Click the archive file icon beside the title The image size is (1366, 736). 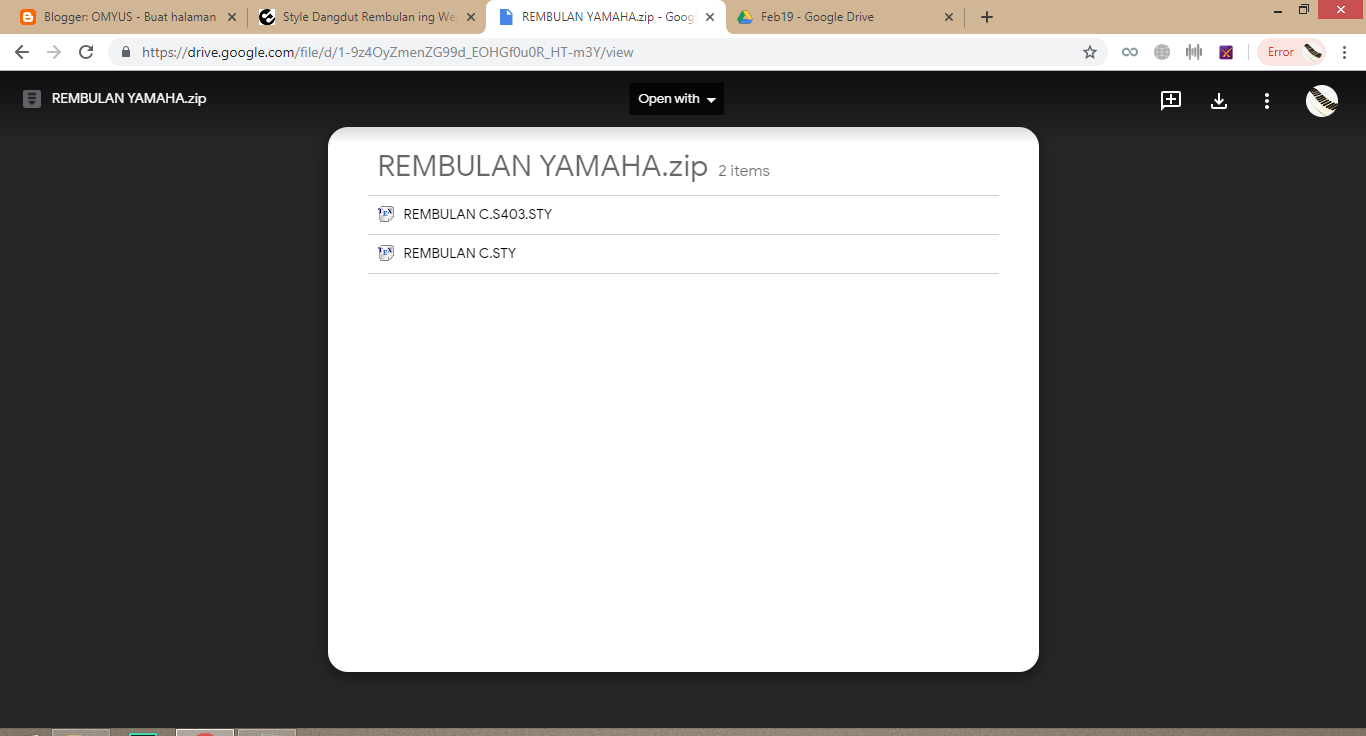pyautogui.click(x=32, y=99)
